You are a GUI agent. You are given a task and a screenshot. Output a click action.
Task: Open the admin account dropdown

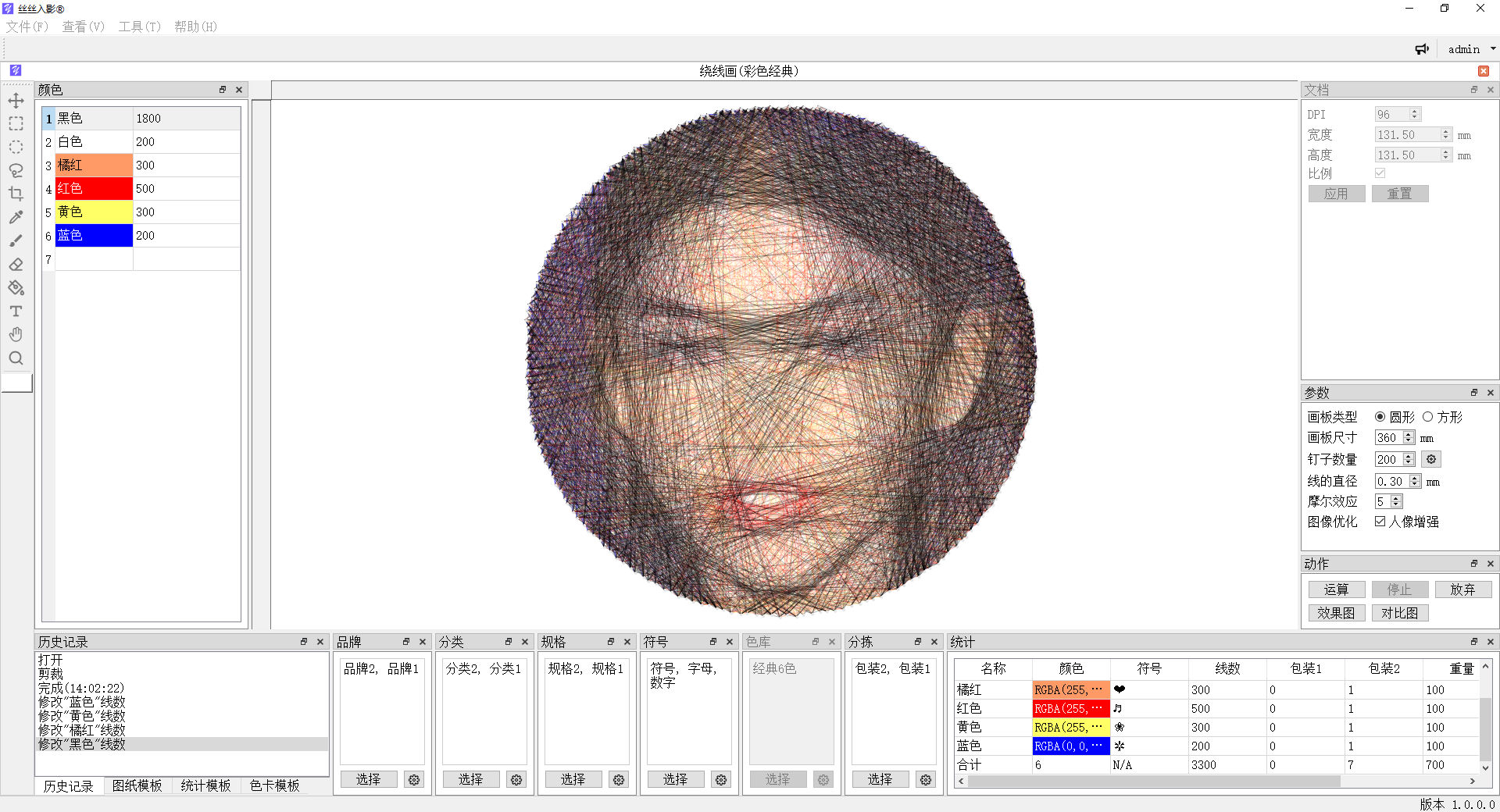(x=1469, y=48)
